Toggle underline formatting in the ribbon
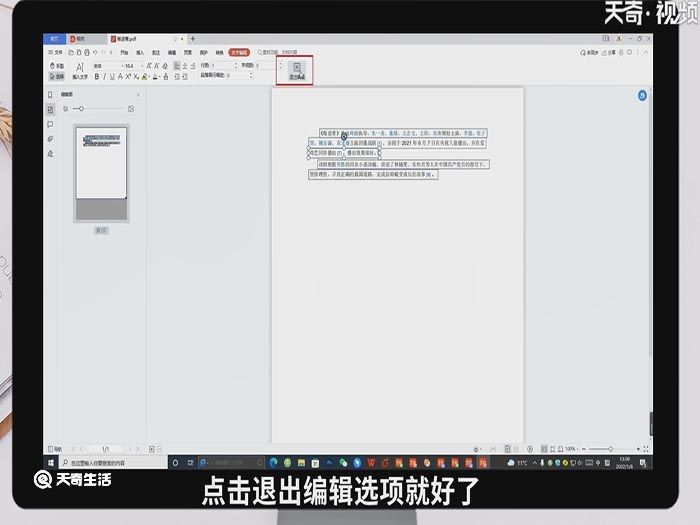 112,77
